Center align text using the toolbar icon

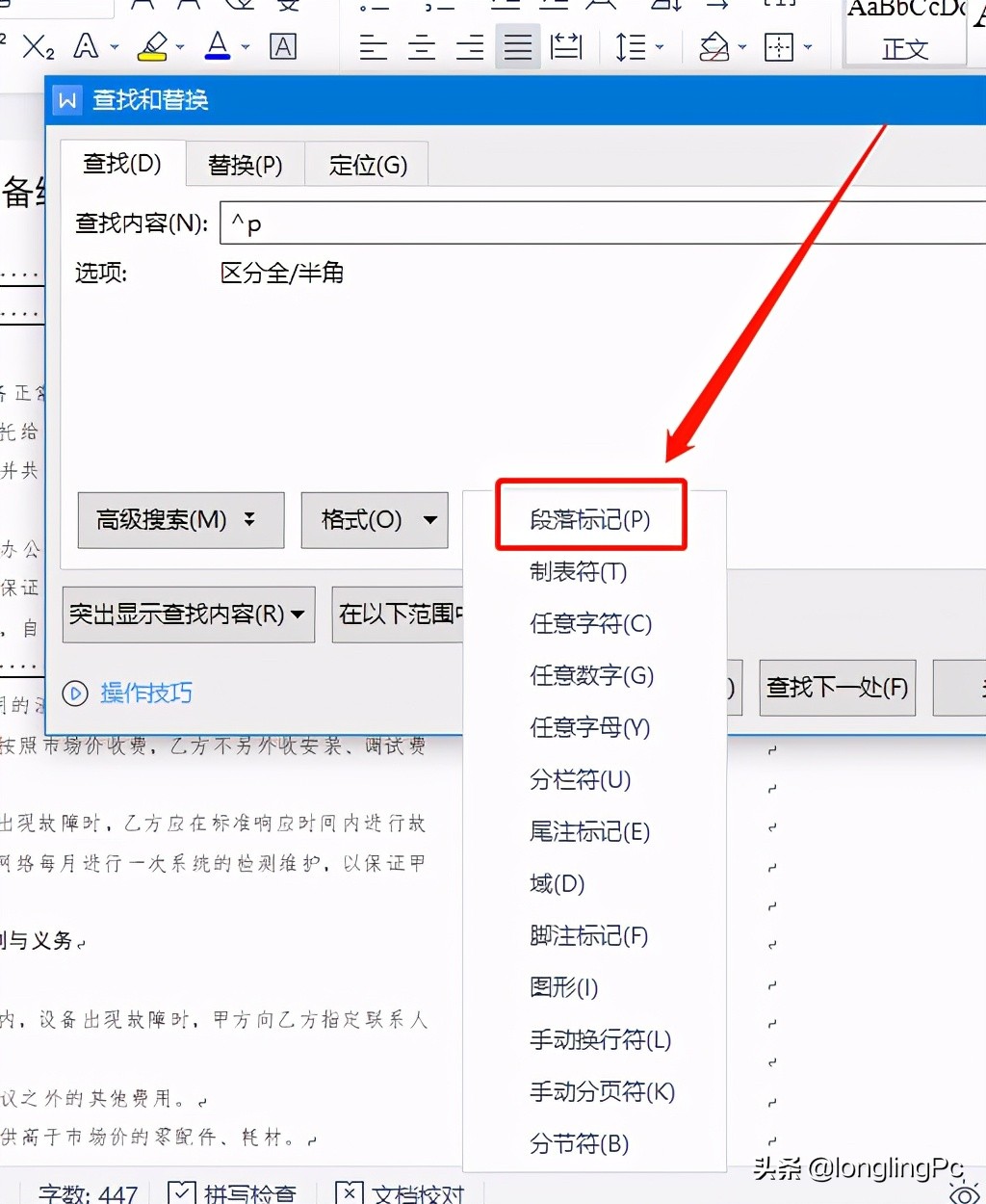click(x=421, y=46)
